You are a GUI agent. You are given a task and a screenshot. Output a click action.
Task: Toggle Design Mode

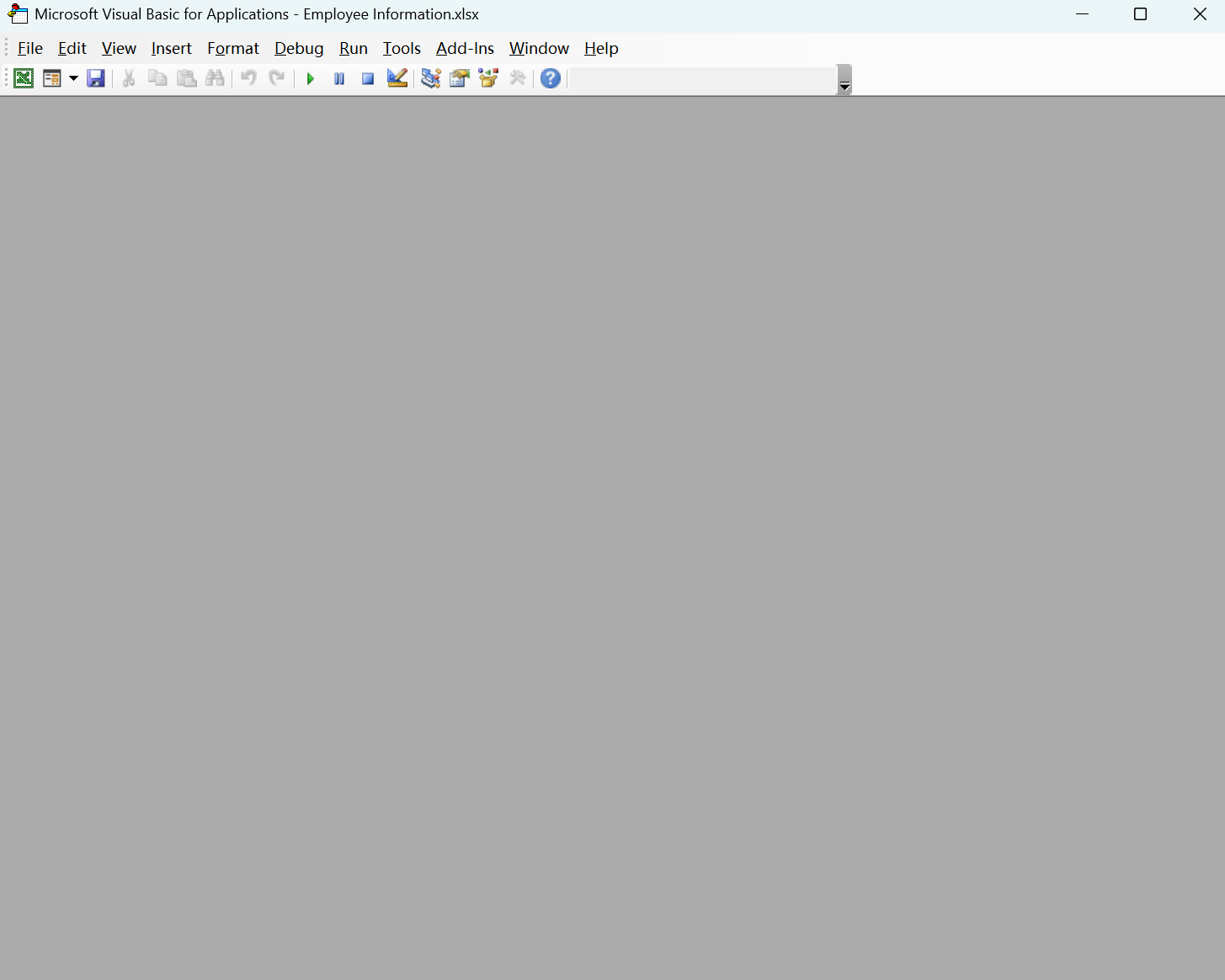pos(397,78)
